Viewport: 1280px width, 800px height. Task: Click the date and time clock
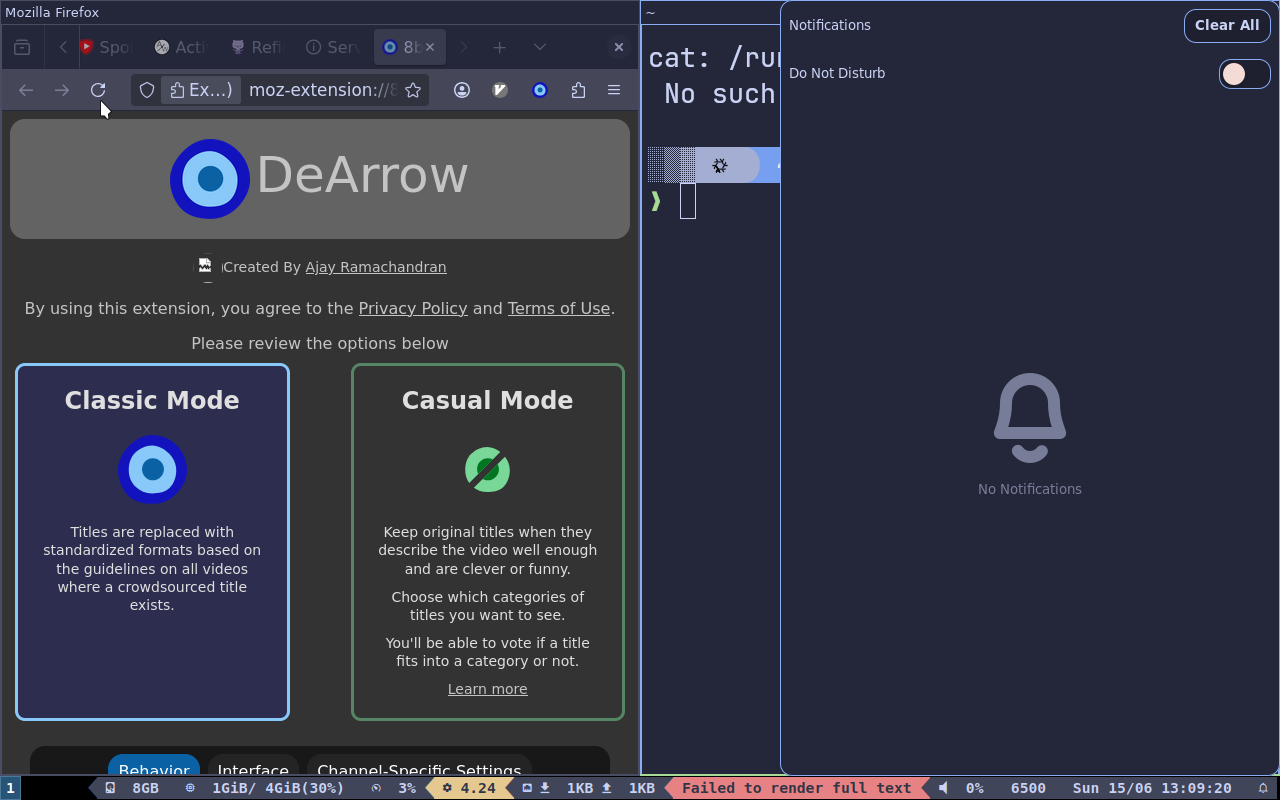click(x=1152, y=788)
